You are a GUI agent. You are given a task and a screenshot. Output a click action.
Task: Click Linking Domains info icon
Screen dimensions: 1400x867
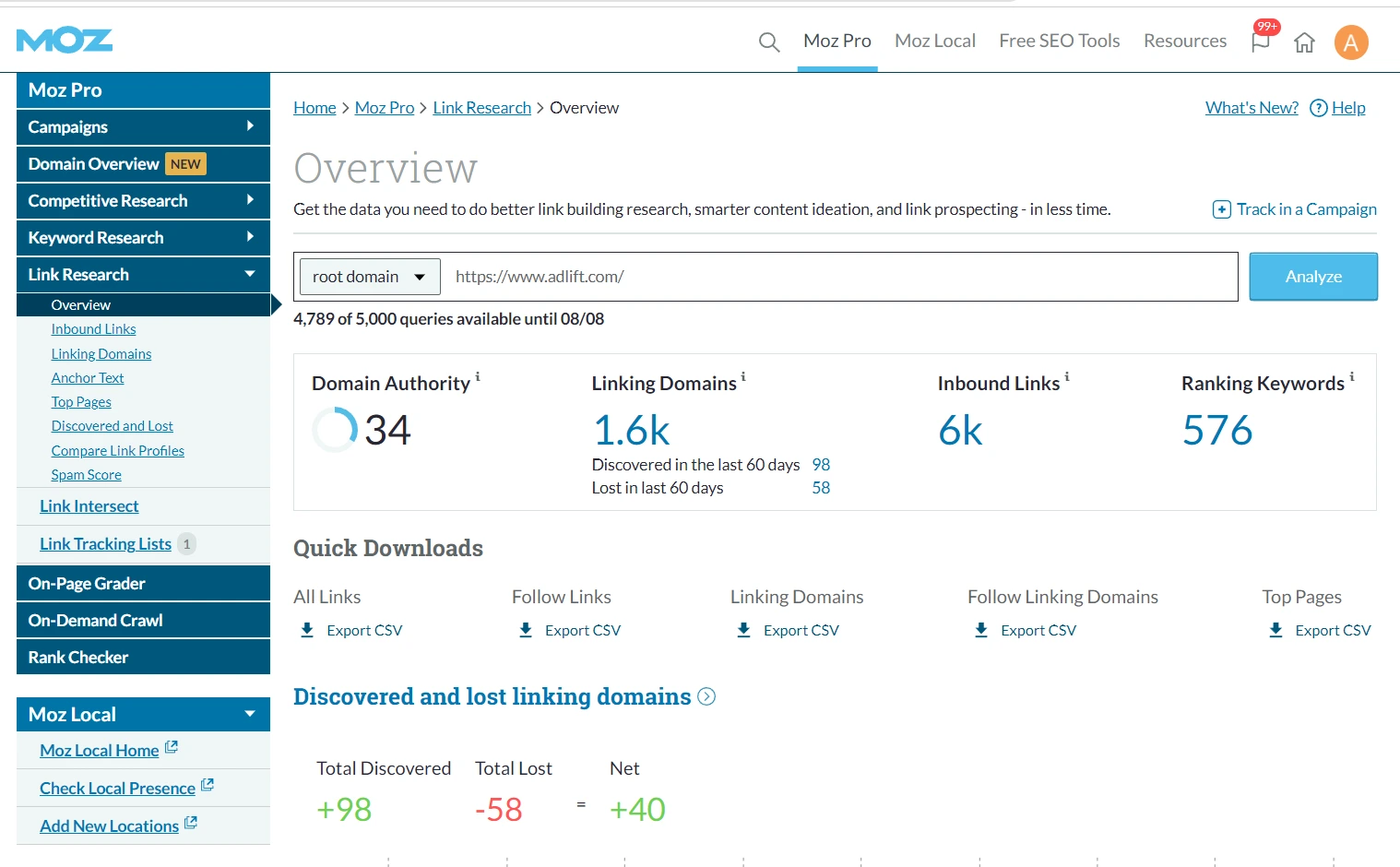pos(743,376)
